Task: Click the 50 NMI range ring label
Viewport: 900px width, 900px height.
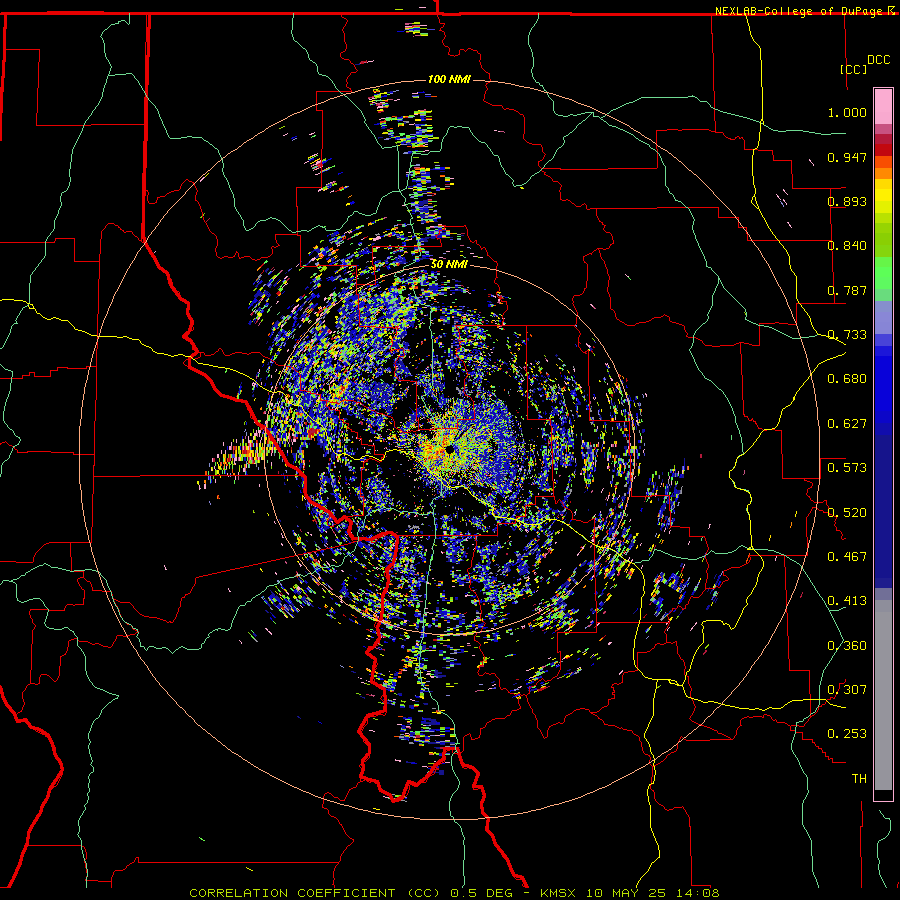Action: [x=449, y=264]
